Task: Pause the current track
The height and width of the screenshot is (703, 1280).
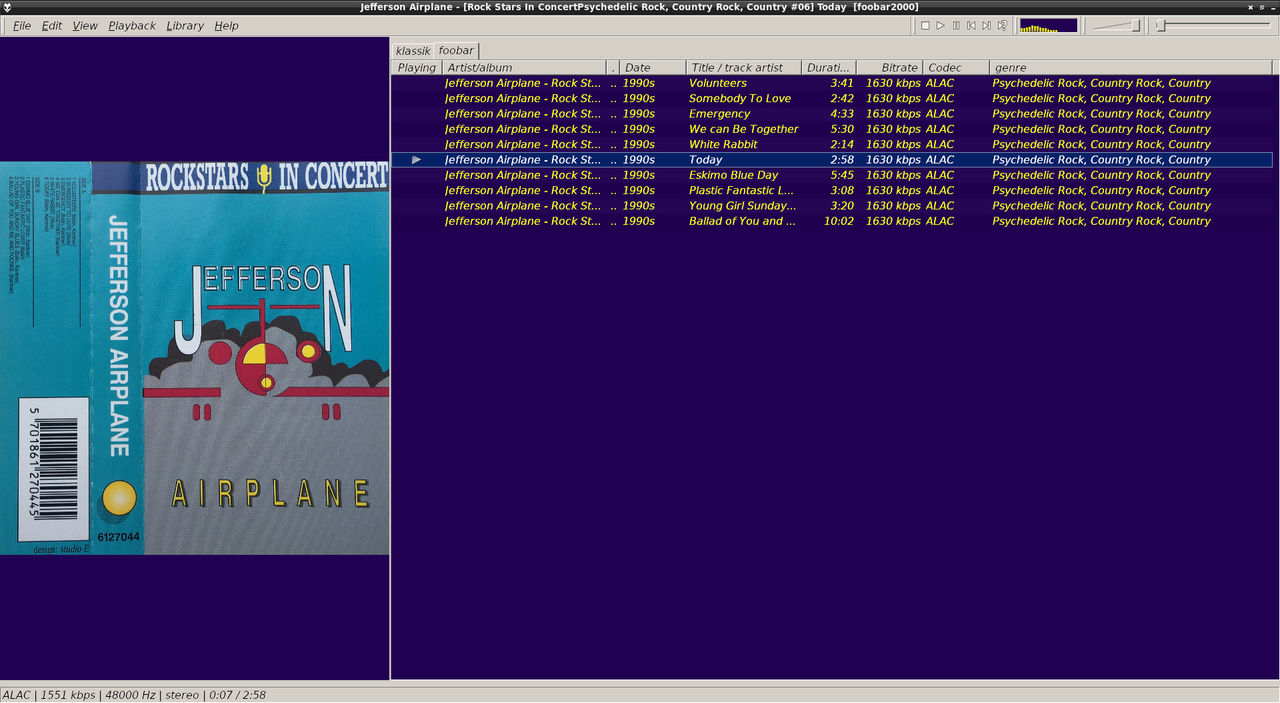Action: (x=956, y=25)
